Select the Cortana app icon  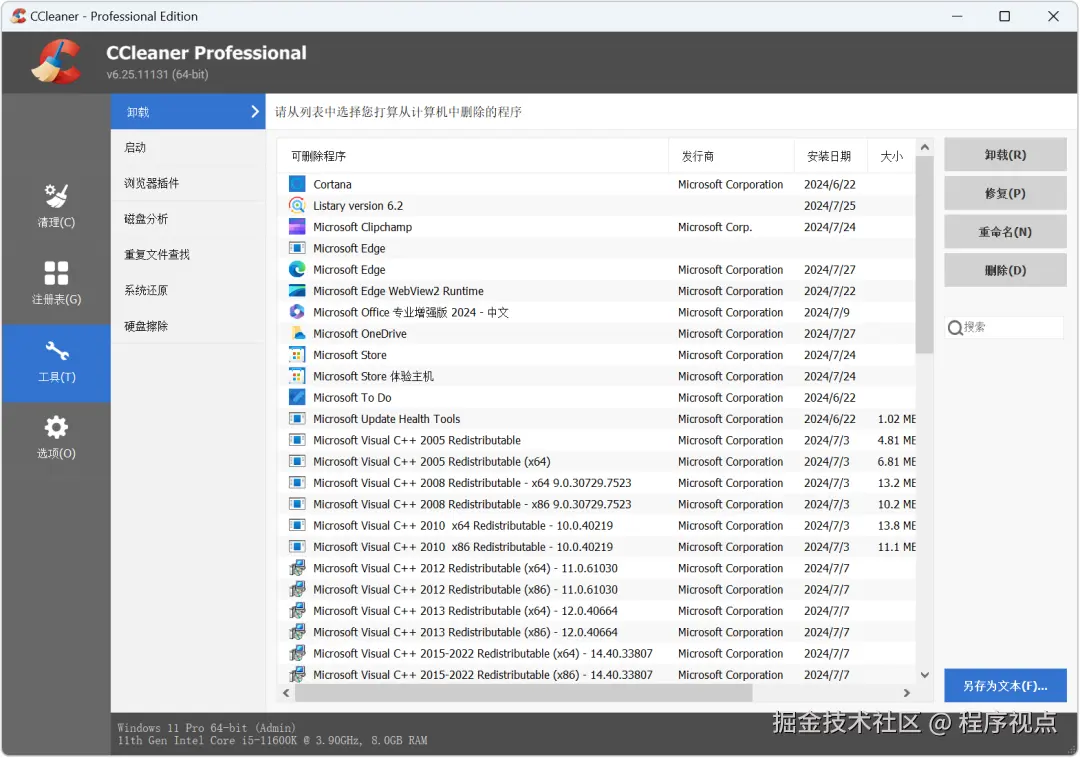click(296, 184)
